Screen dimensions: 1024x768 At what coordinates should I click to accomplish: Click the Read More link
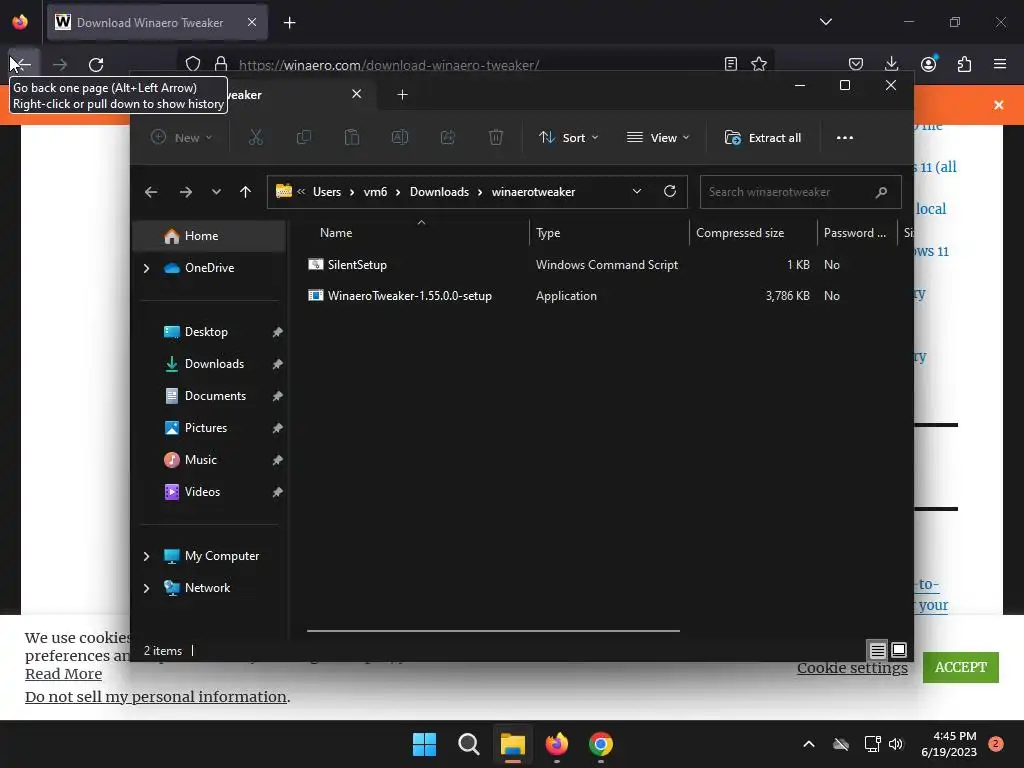click(63, 674)
